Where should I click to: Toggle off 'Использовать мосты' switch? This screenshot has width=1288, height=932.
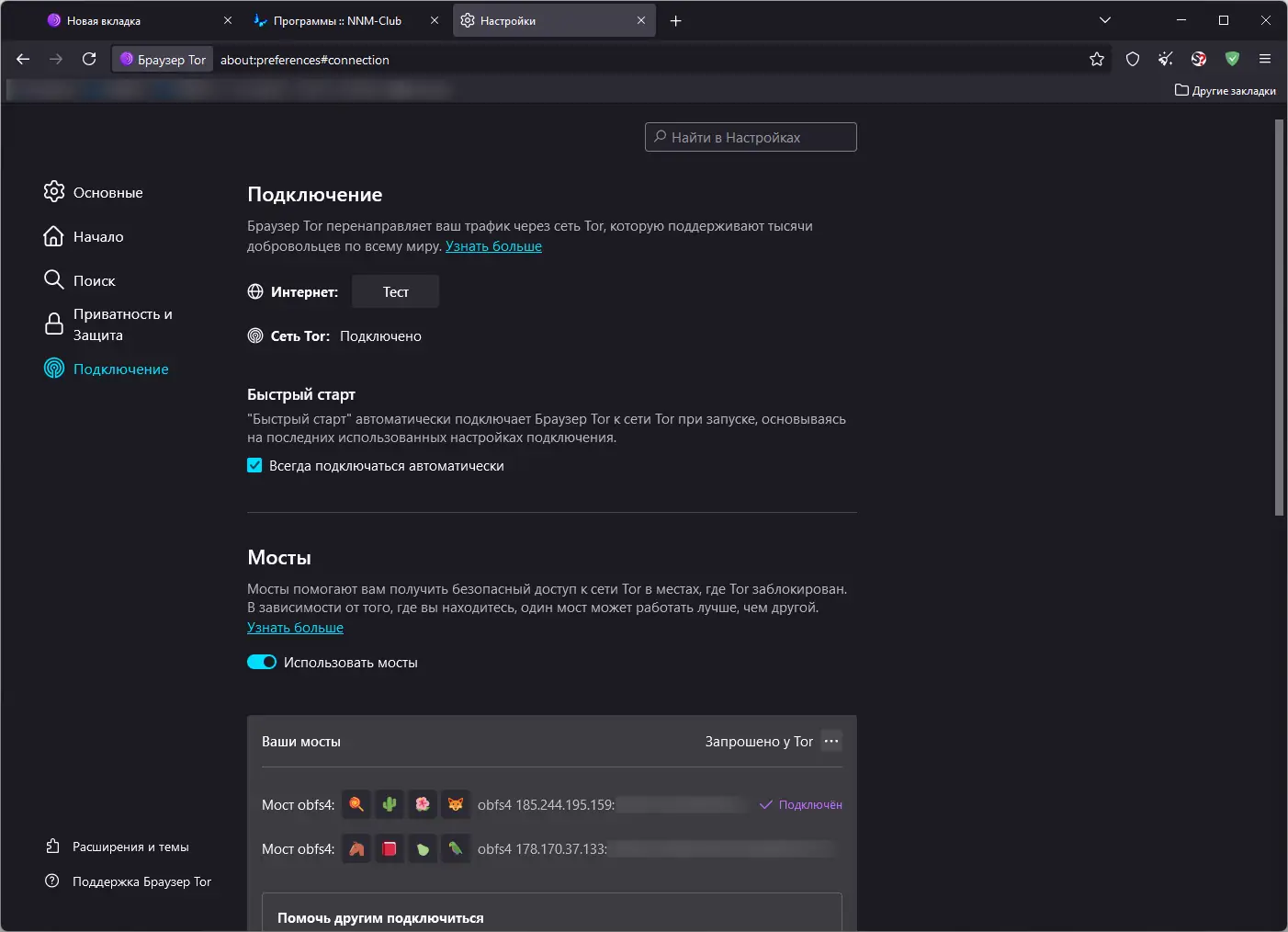(262, 663)
